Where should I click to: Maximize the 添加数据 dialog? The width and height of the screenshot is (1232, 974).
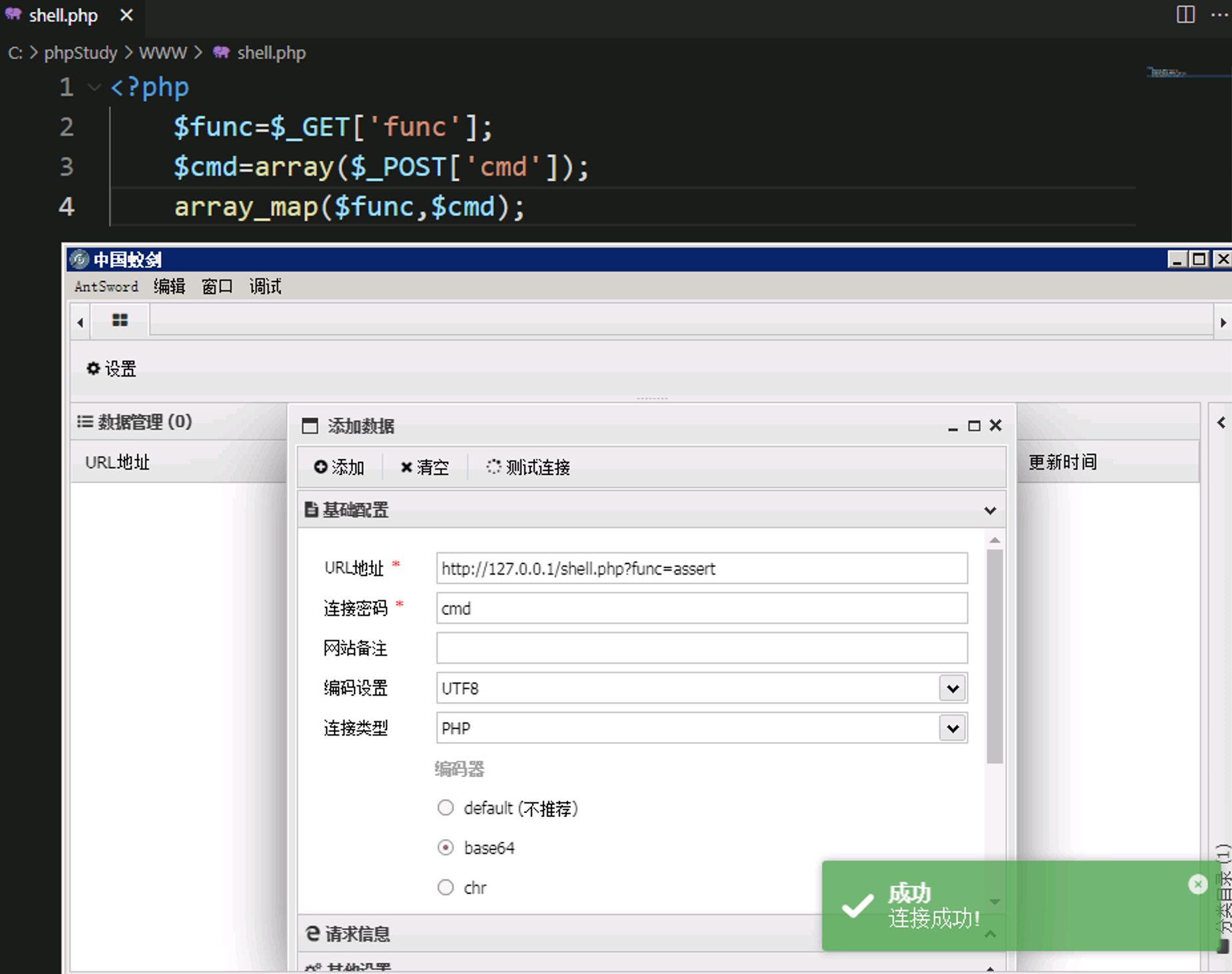tap(974, 426)
